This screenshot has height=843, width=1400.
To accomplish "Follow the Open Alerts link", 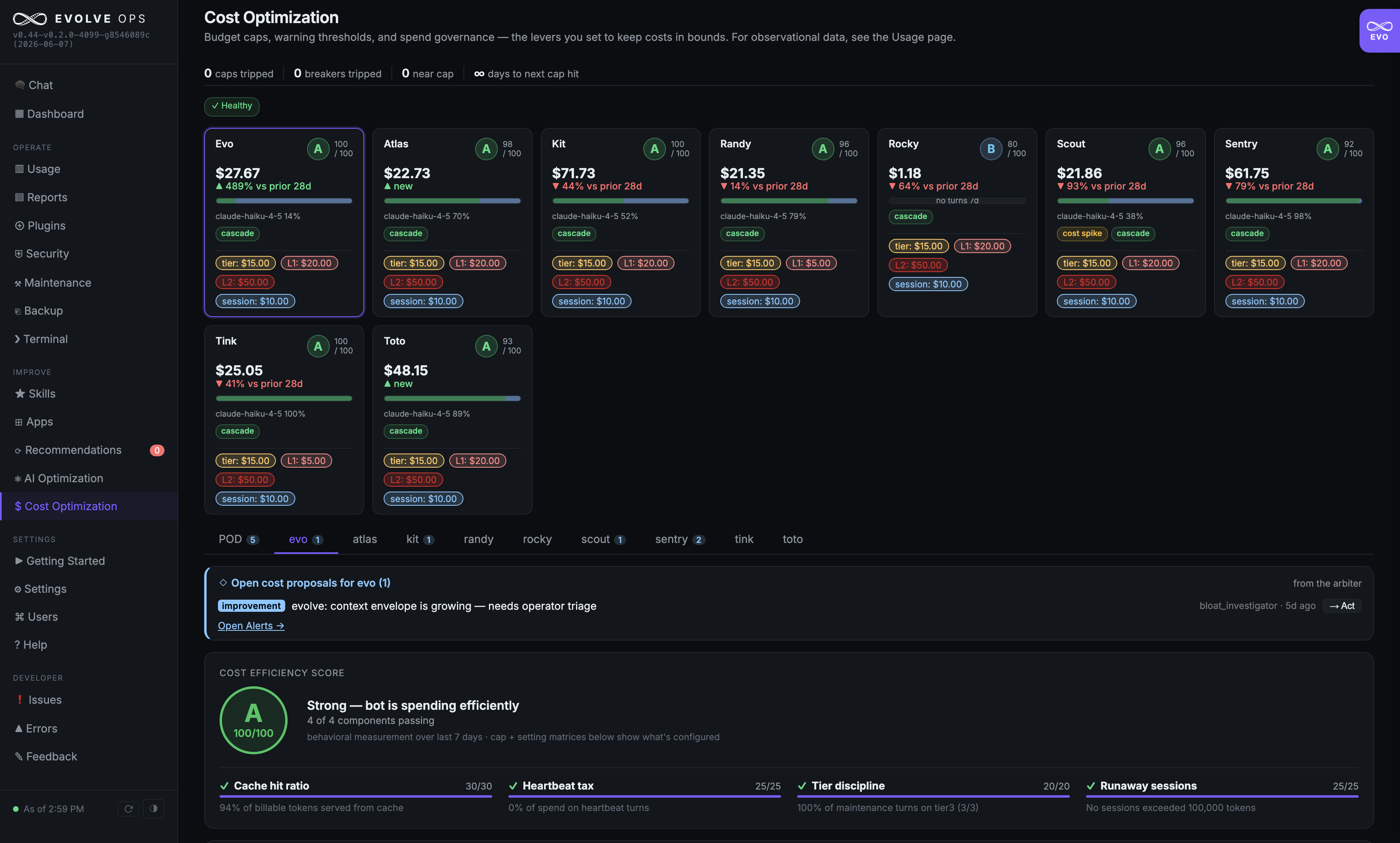I will click(251, 626).
